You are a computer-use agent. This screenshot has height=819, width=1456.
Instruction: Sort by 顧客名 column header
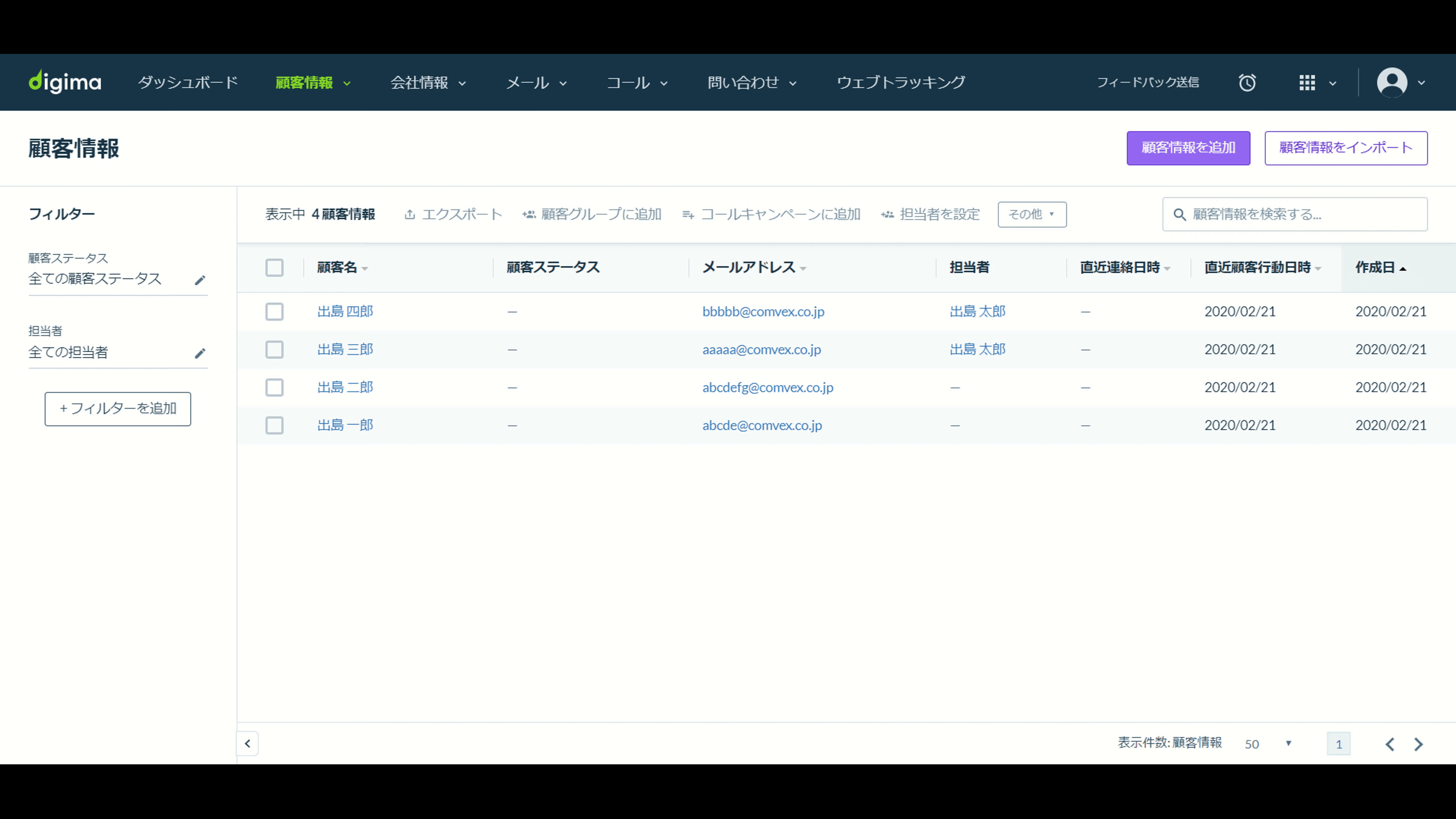coord(342,267)
